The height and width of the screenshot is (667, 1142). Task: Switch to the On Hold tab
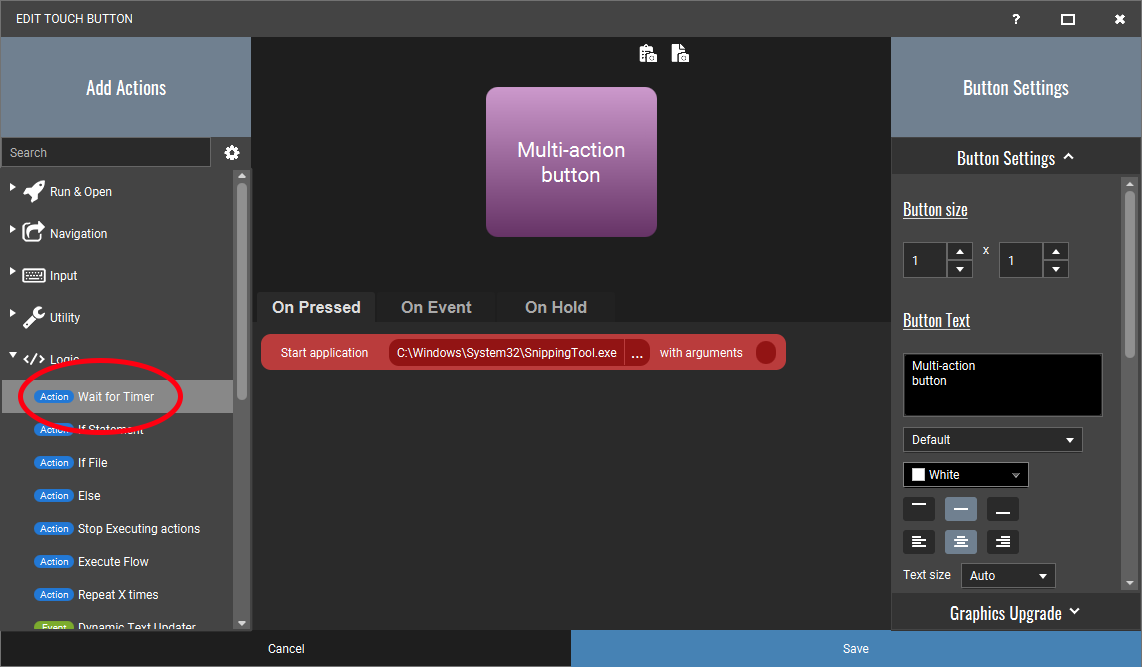pos(555,307)
